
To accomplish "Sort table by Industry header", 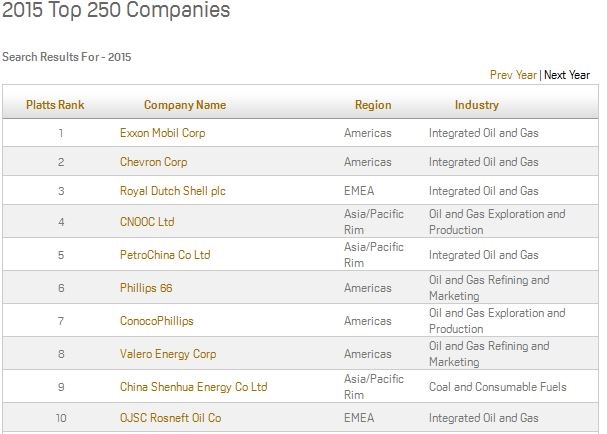I will (477, 105).
